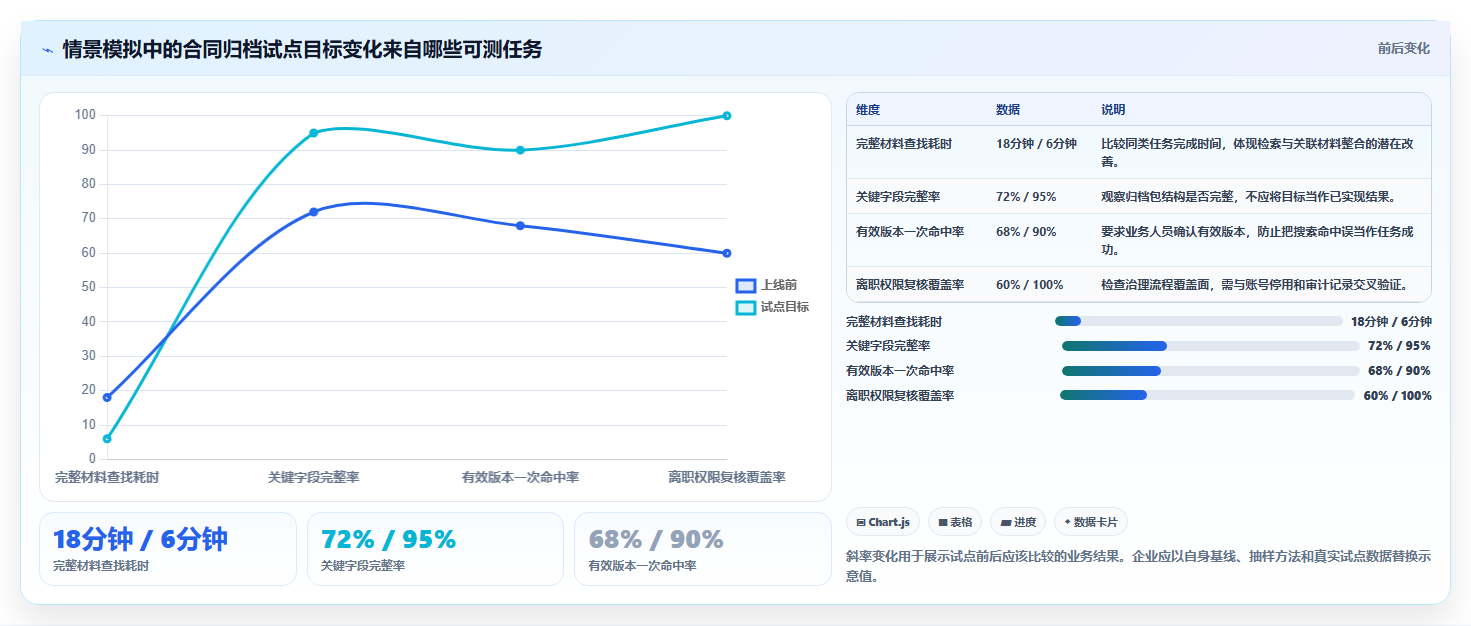The height and width of the screenshot is (626, 1471).
Task: Click the description starting 观察归档包结构是否完整
Action: 1248,197
